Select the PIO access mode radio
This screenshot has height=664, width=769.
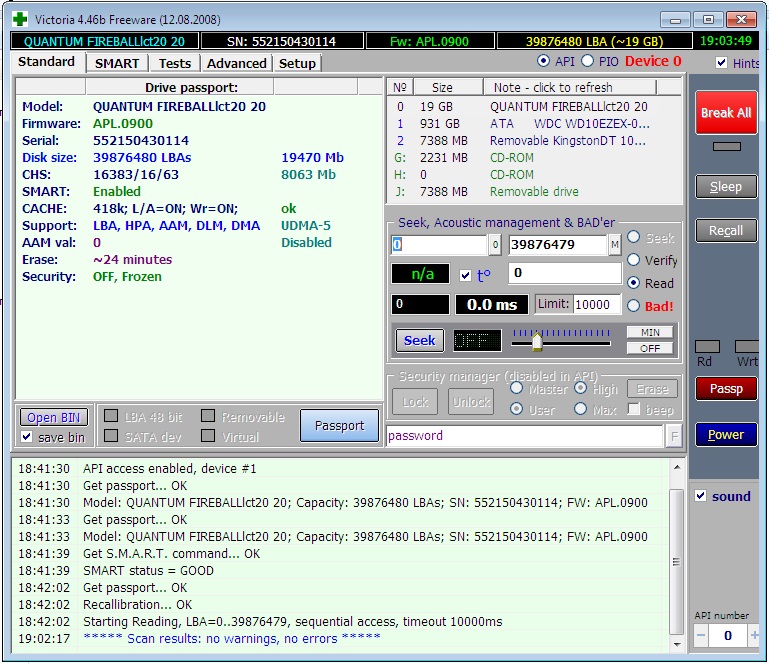click(x=588, y=61)
